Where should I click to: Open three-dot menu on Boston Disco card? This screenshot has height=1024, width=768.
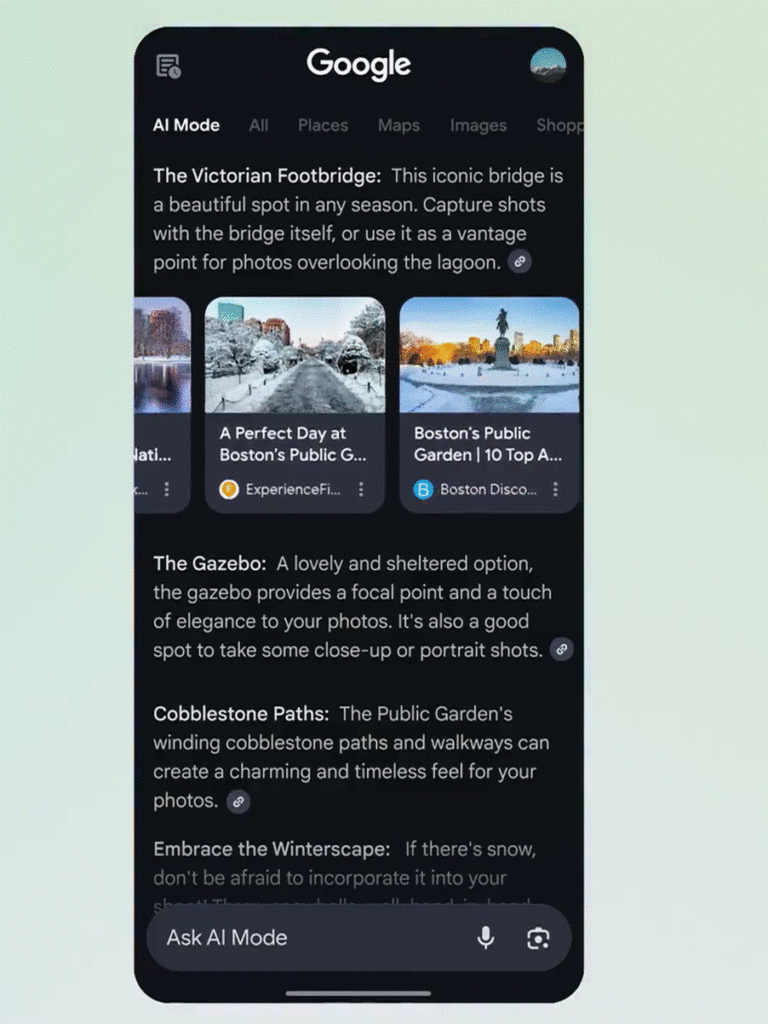555,489
